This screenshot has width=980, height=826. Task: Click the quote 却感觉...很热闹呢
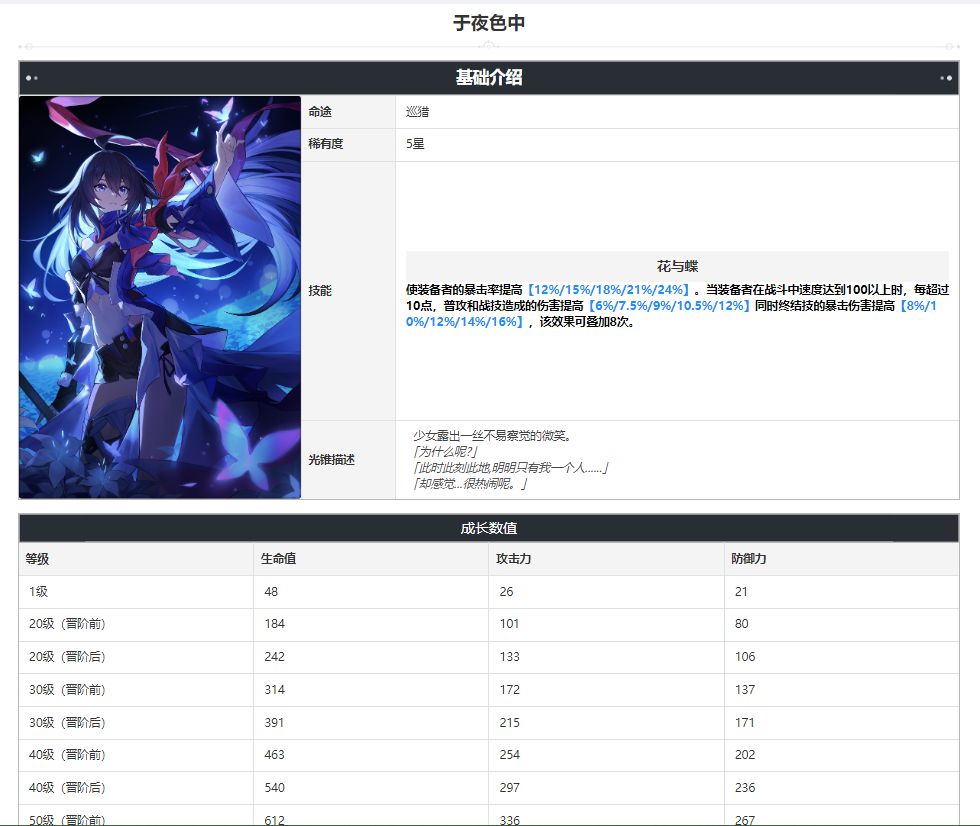click(x=470, y=484)
